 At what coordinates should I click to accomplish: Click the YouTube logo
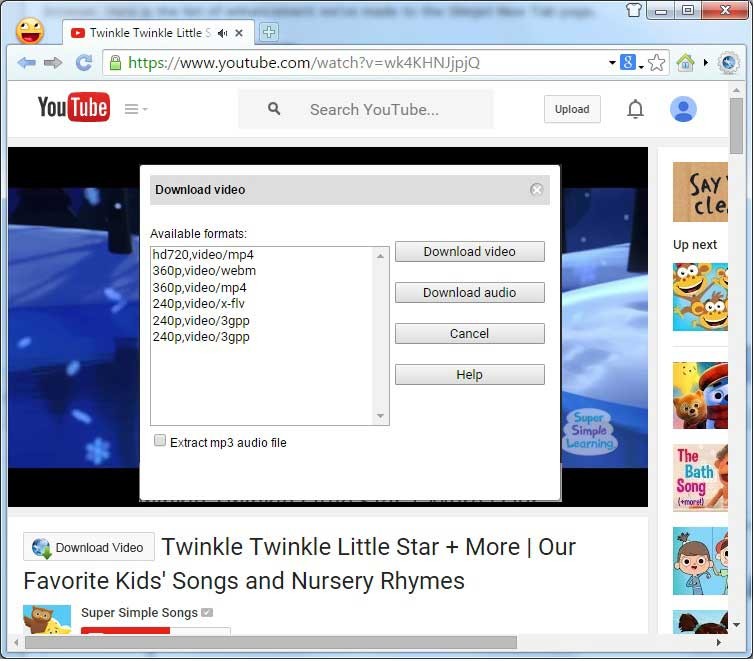point(73,108)
